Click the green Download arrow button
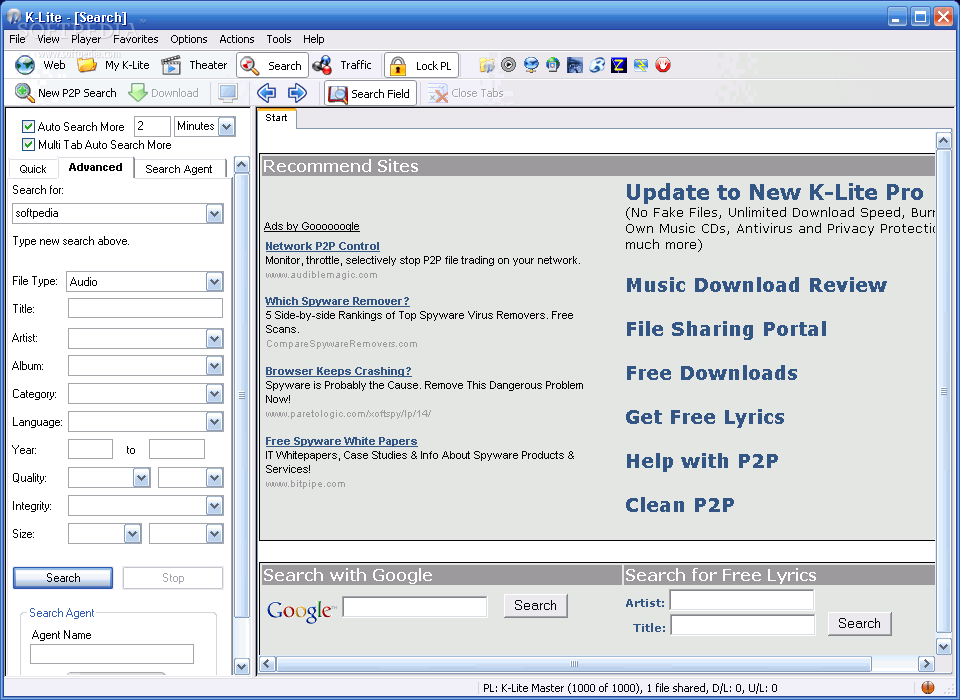 click(x=163, y=93)
